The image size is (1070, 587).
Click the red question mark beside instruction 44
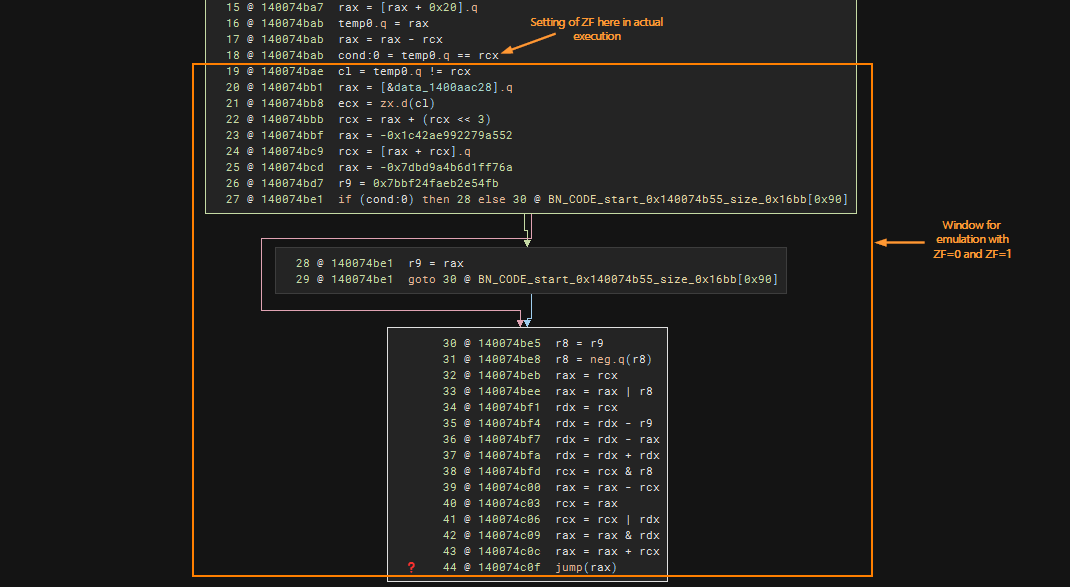(x=411, y=568)
